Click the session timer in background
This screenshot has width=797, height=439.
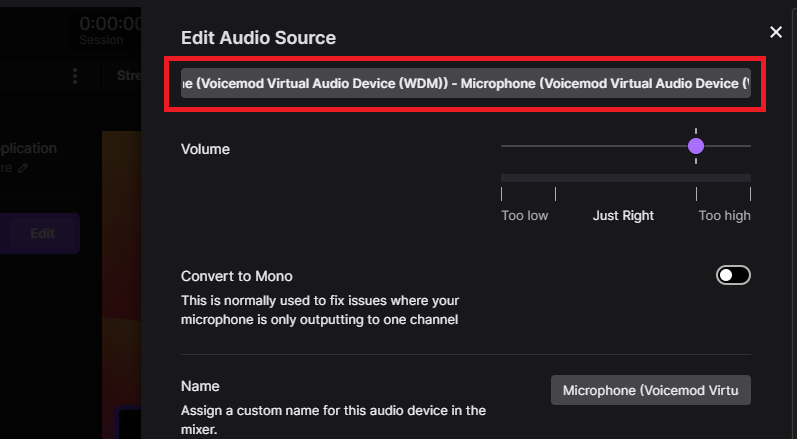pos(110,24)
